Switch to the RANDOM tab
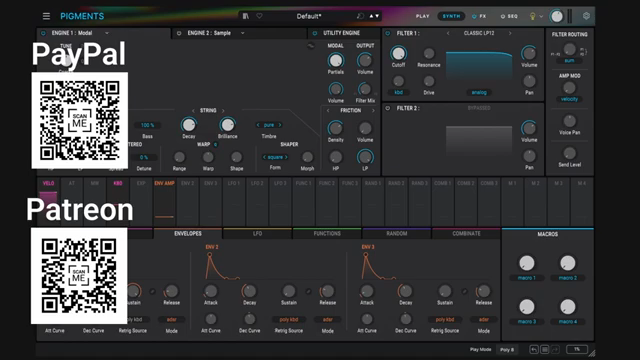This screenshot has width=640, height=360. (x=397, y=233)
